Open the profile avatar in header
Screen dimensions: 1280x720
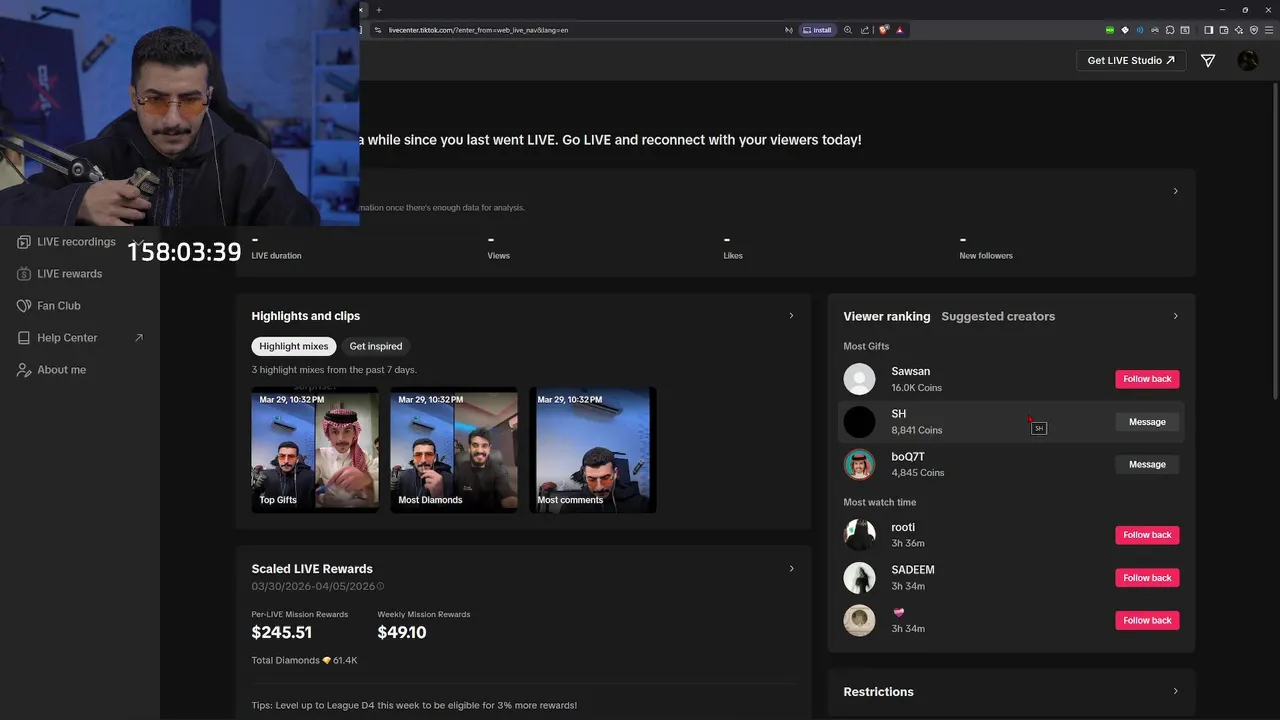[1248, 60]
